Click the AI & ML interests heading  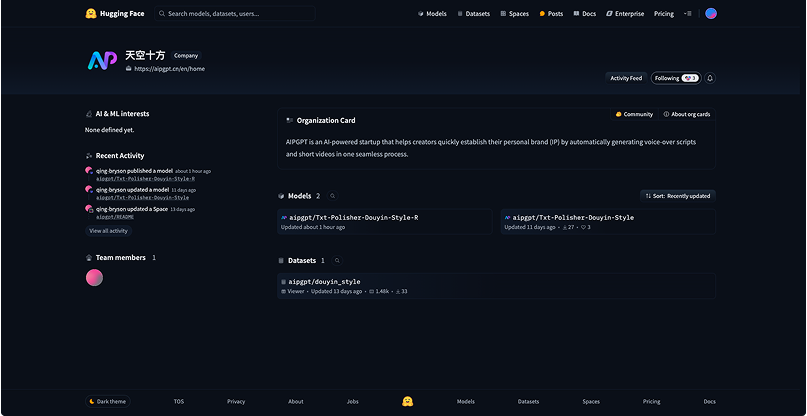click(x=122, y=114)
